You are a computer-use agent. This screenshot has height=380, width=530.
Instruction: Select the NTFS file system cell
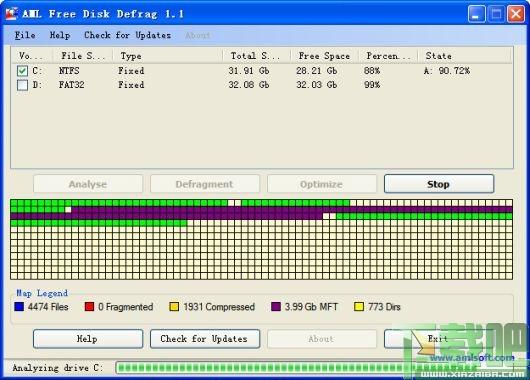coord(69,71)
